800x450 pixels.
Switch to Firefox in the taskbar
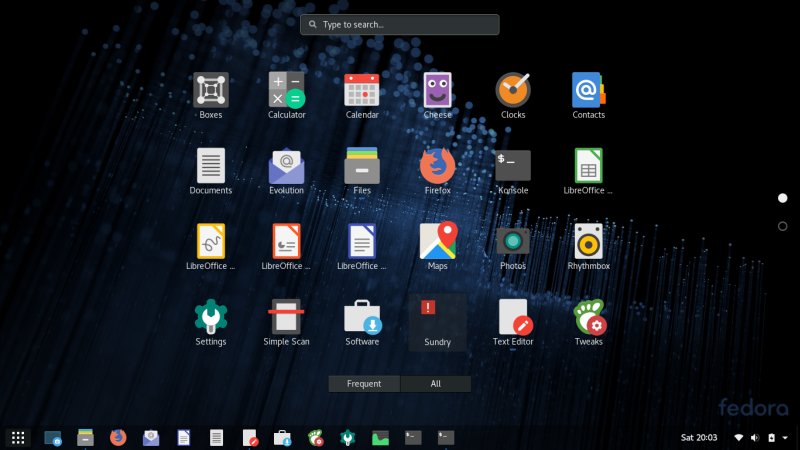(x=118, y=438)
